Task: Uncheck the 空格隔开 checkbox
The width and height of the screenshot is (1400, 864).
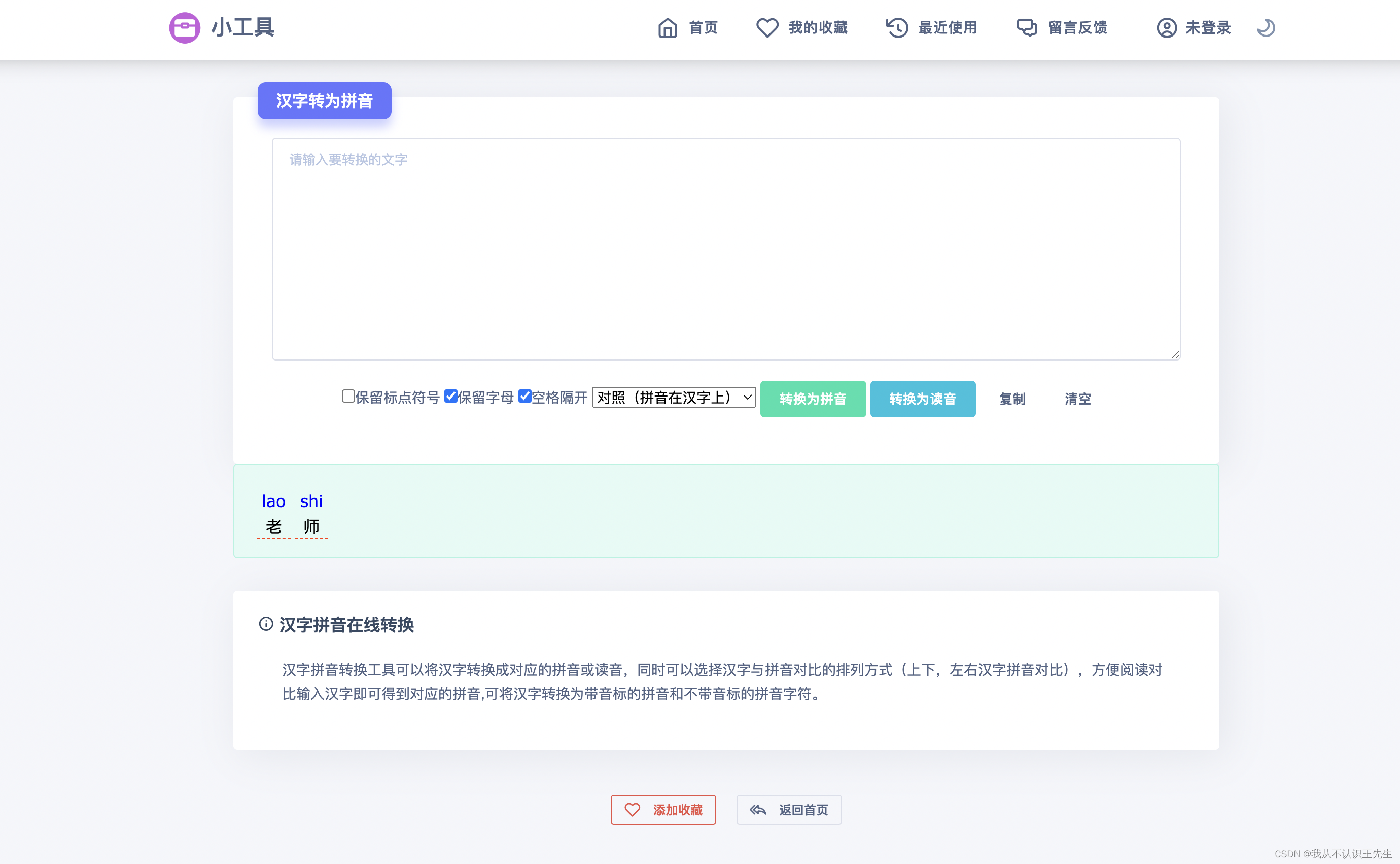Action: click(524, 396)
